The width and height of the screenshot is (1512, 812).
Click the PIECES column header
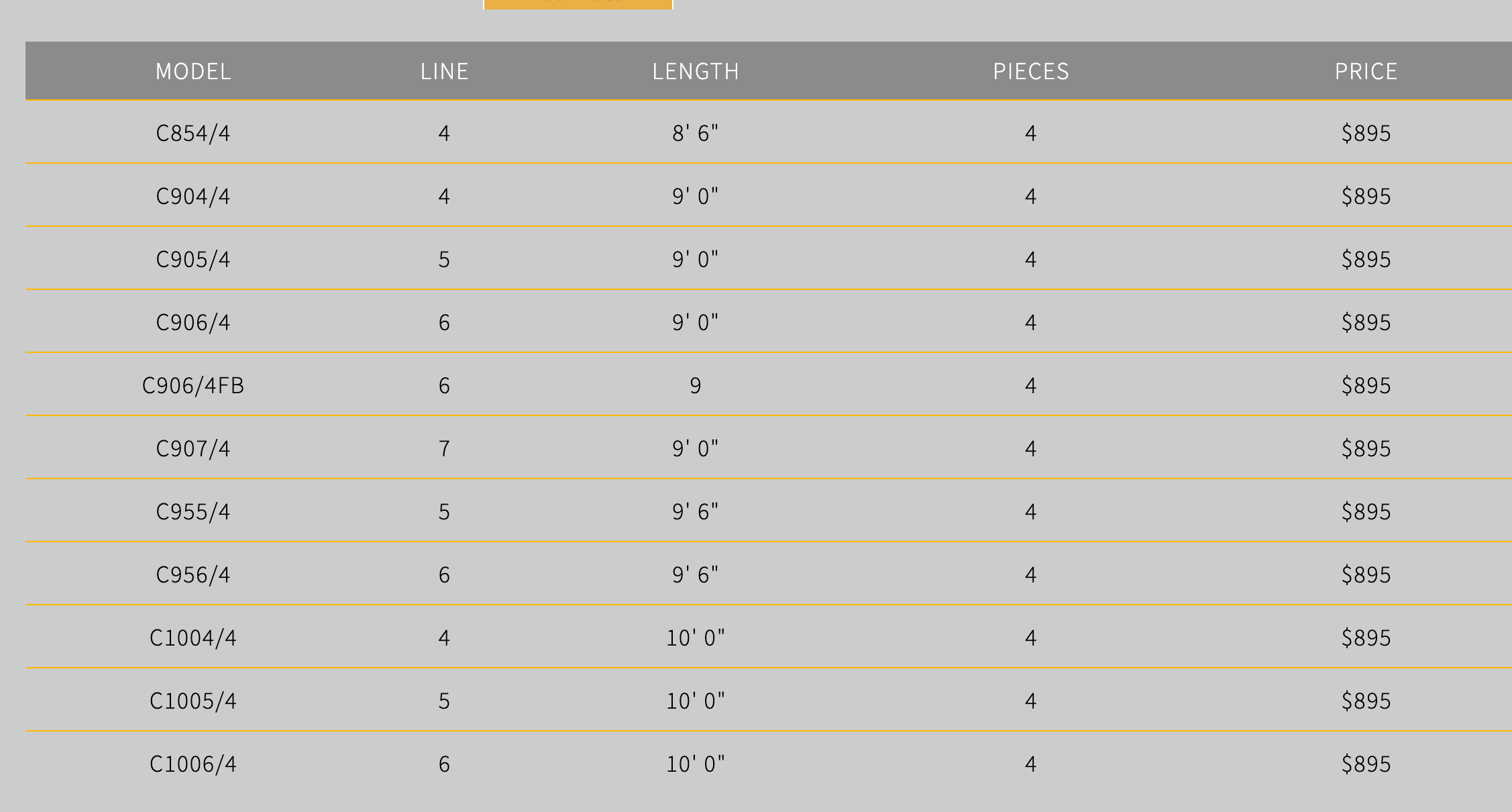point(1031,71)
